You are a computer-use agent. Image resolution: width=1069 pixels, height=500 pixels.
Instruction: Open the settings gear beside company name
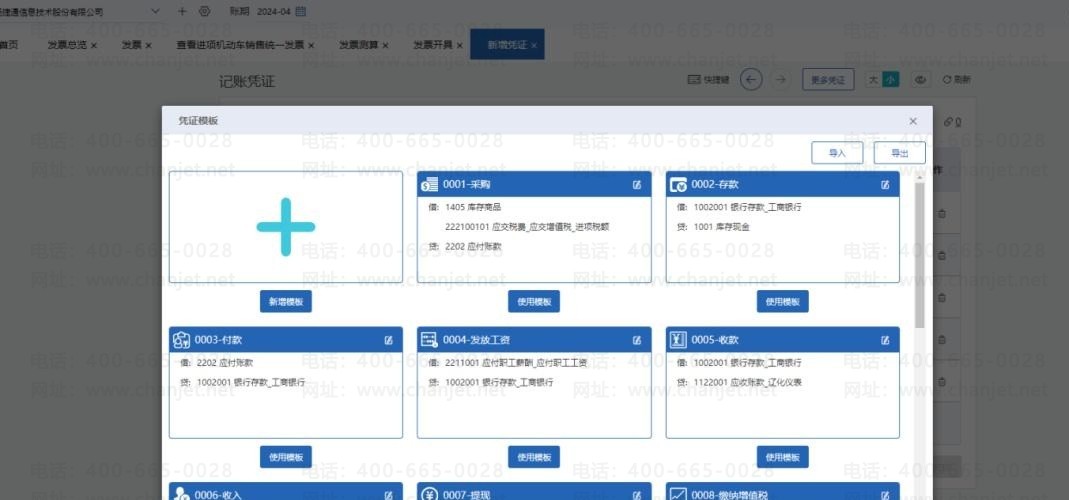(x=204, y=11)
